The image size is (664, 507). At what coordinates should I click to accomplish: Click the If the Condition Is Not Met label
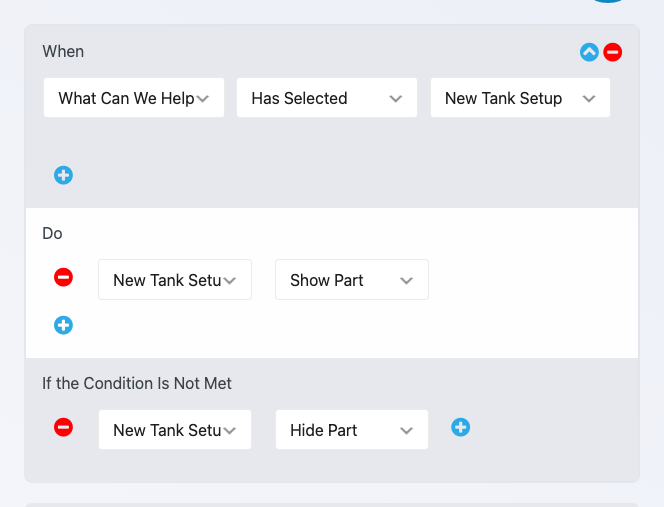(x=137, y=383)
